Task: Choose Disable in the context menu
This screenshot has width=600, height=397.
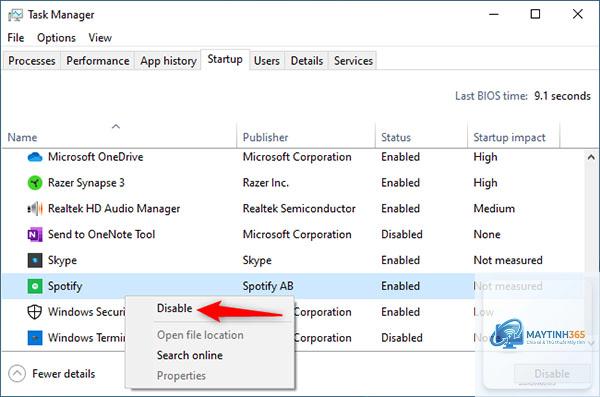Action: click(x=174, y=308)
